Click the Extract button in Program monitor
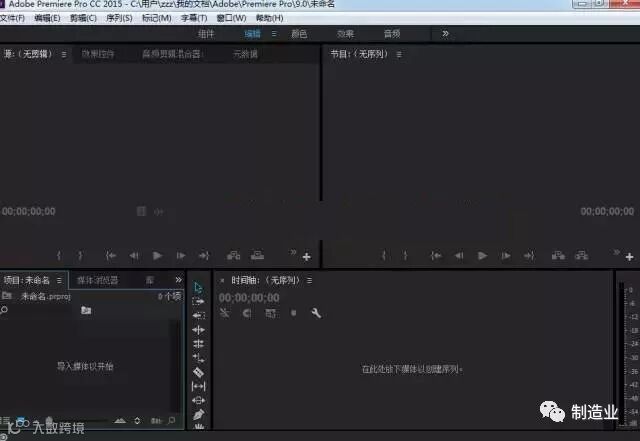This screenshot has width=640, height=441. click(x=582, y=256)
